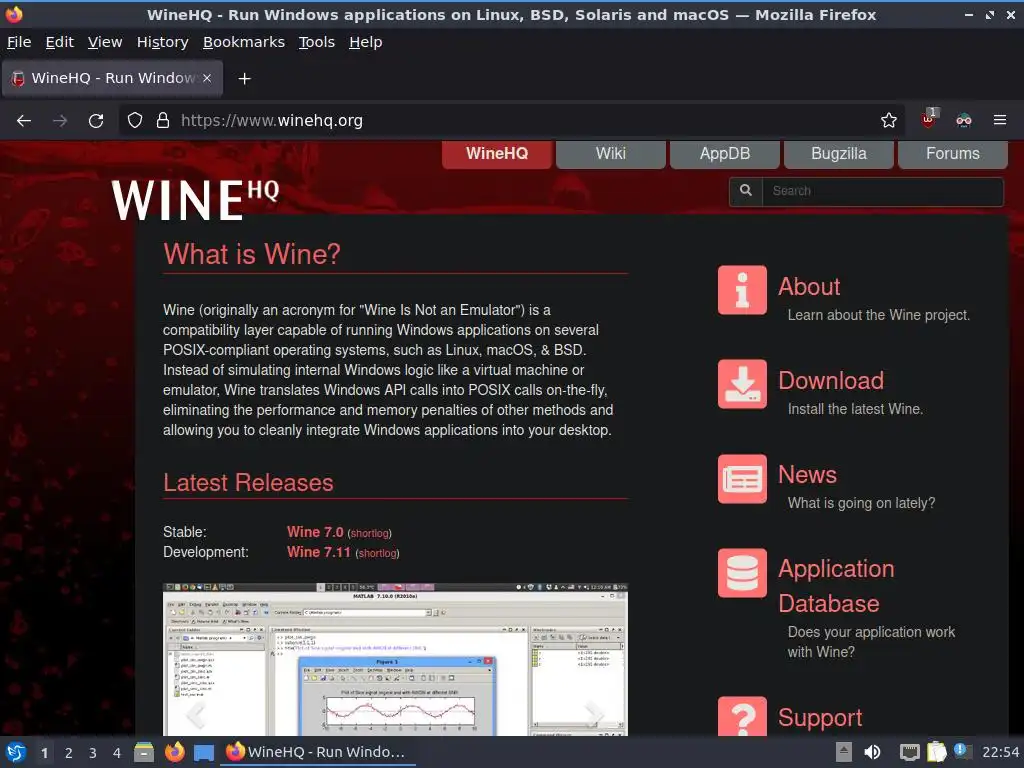This screenshot has width=1024, height=768.
Task: Click into the WineHQ Search field
Action: [x=882, y=191]
